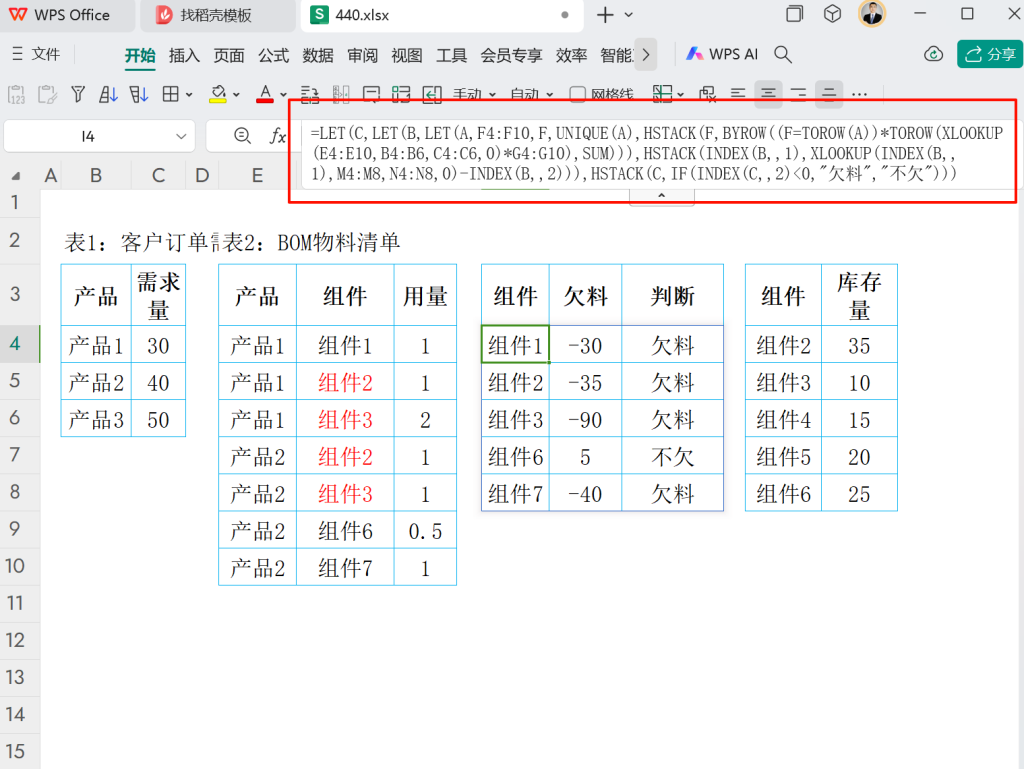Click the find and select icon
The width and height of the screenshot is (1024, 769).
click(x=707, y=95)
